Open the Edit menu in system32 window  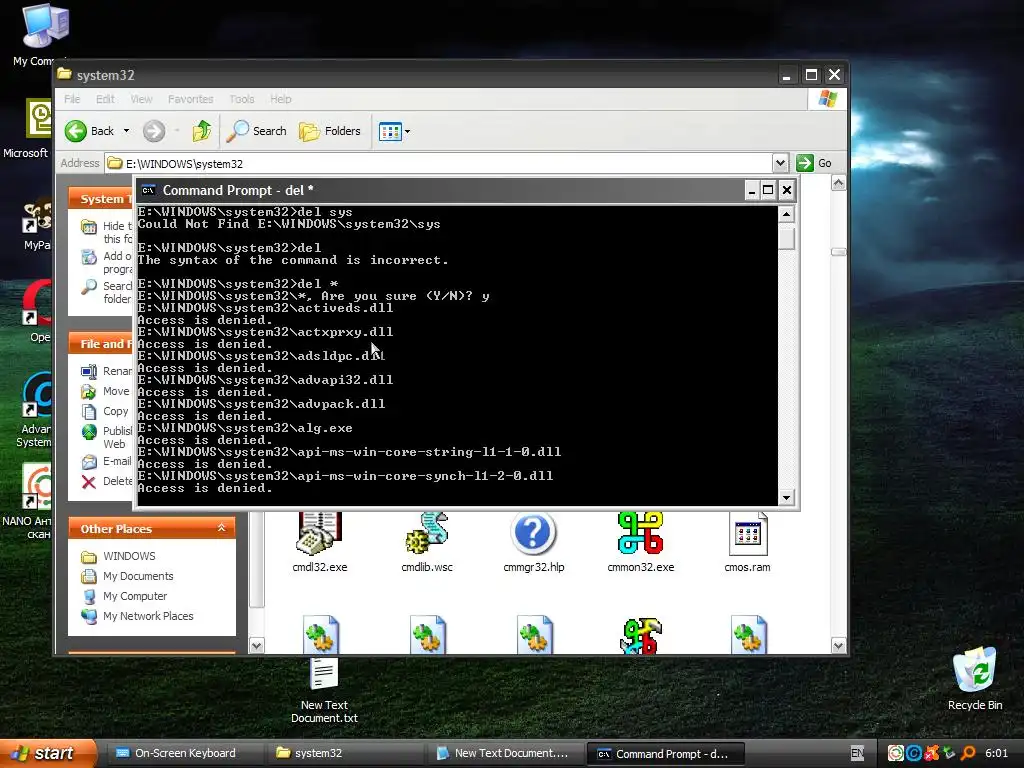coord(105,99)
